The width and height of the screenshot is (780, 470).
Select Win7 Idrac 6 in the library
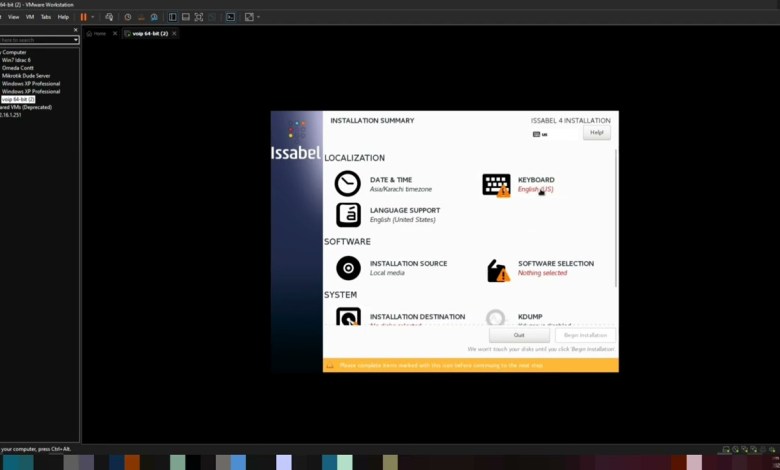16,60
